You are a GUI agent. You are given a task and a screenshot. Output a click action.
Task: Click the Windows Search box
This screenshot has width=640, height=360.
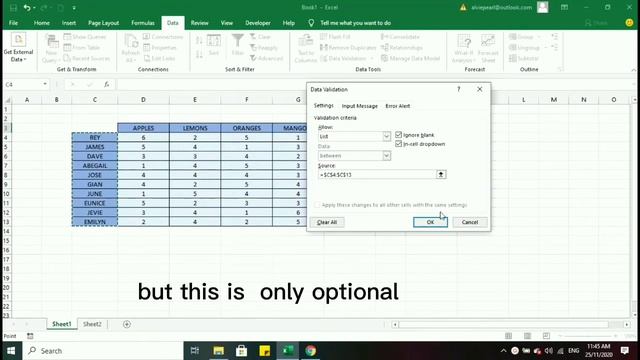103,351
